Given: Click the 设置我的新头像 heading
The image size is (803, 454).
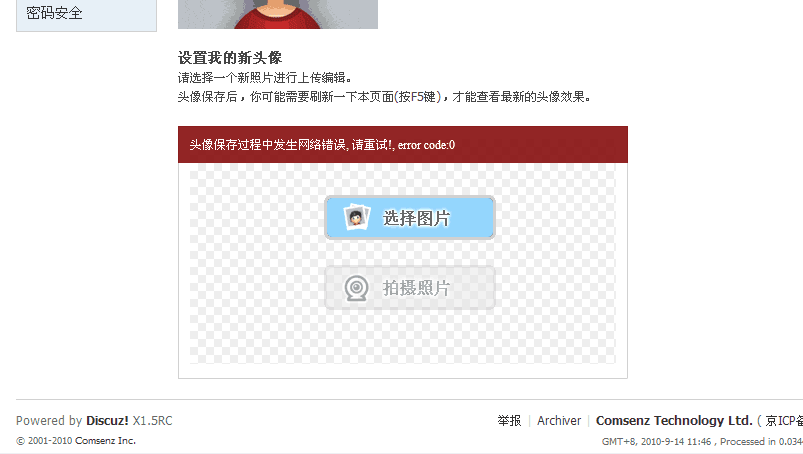Looking at the screenshot, I should (230, 58).
